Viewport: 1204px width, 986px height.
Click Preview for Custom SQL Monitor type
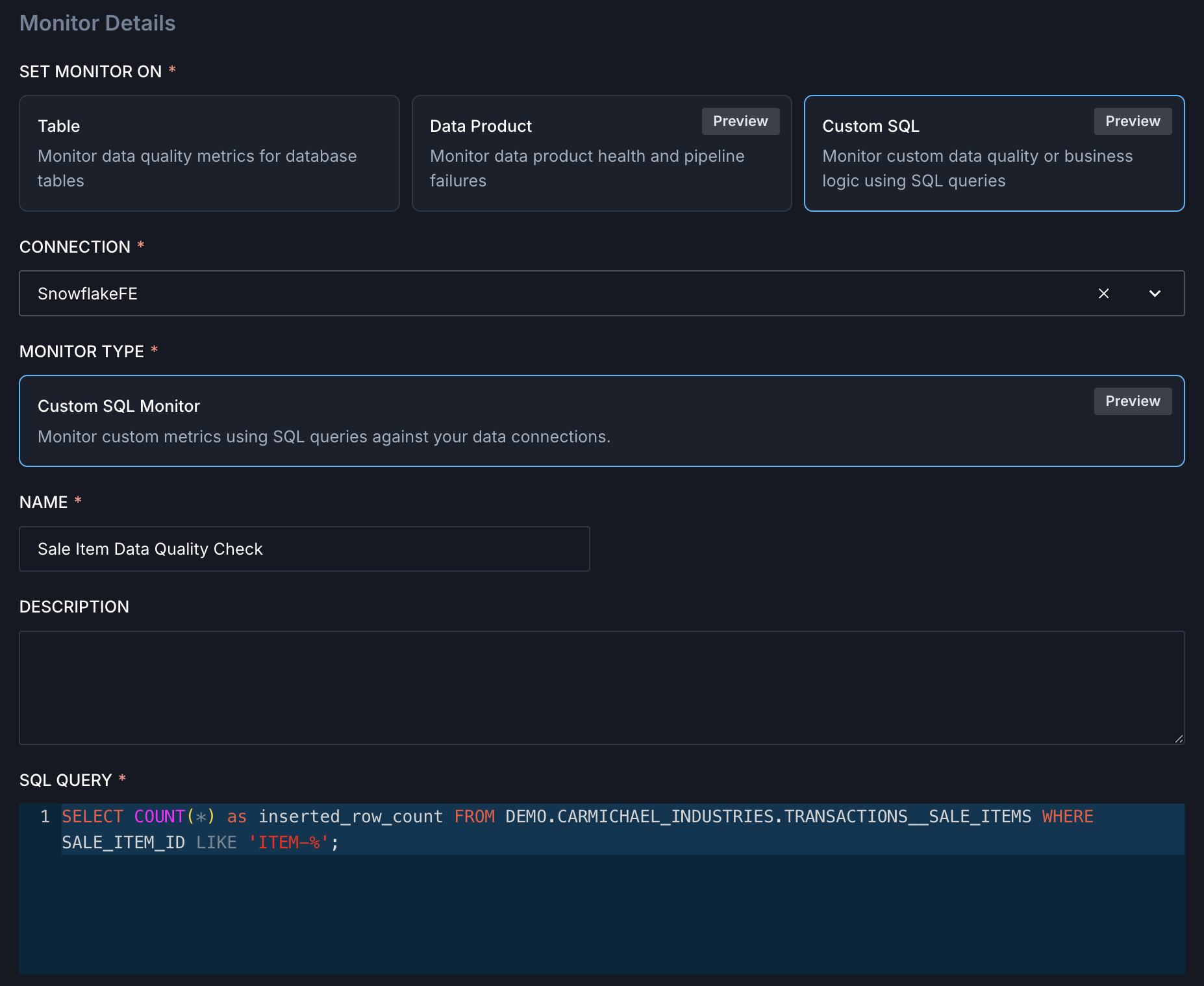[1132, 401]
